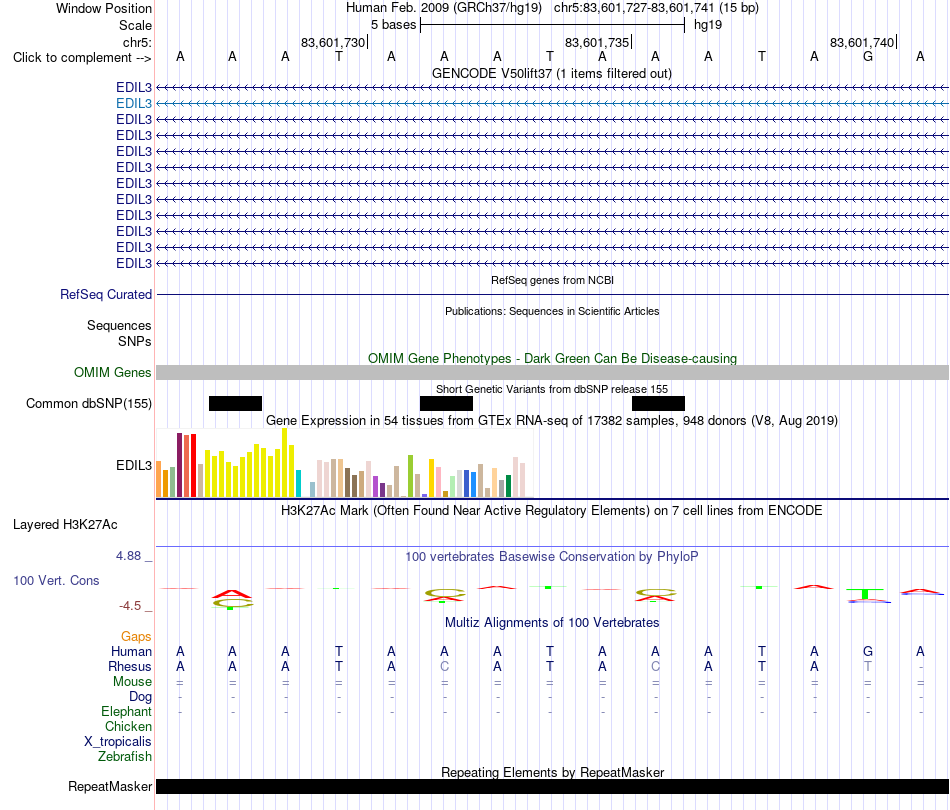Screen dimensions: 950x810
Task: Click the Chicken species label
Action: point(128,726)
